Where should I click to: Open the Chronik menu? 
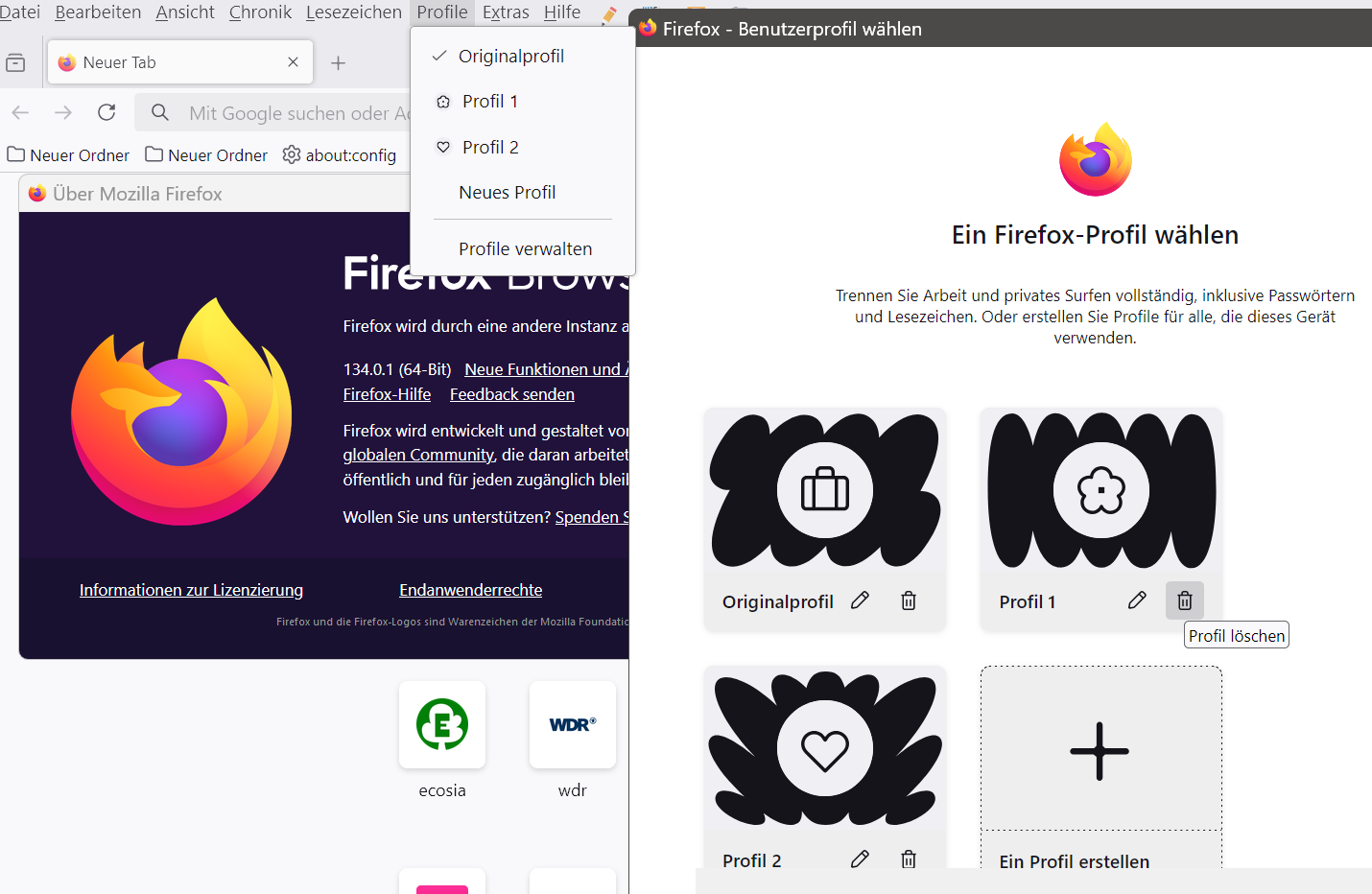pos(260,12)
